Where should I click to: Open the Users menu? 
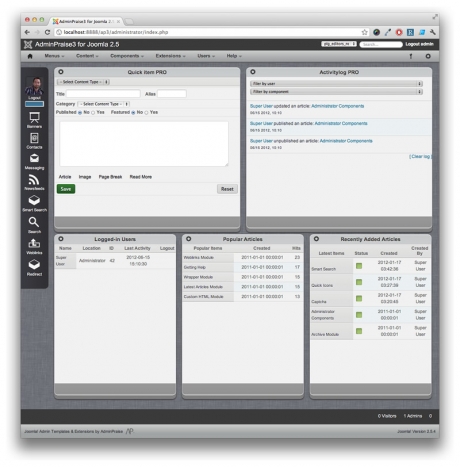pyautogui.click(x=206, y=56)
